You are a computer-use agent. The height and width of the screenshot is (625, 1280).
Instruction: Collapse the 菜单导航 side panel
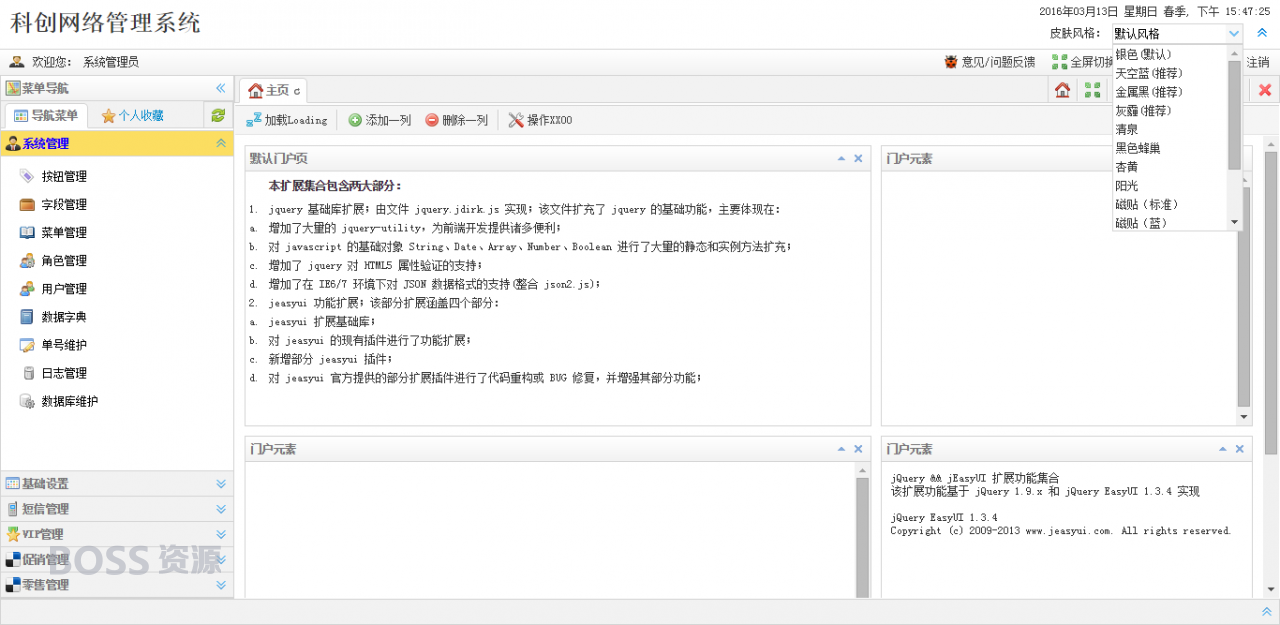click(x=221, y=88)
